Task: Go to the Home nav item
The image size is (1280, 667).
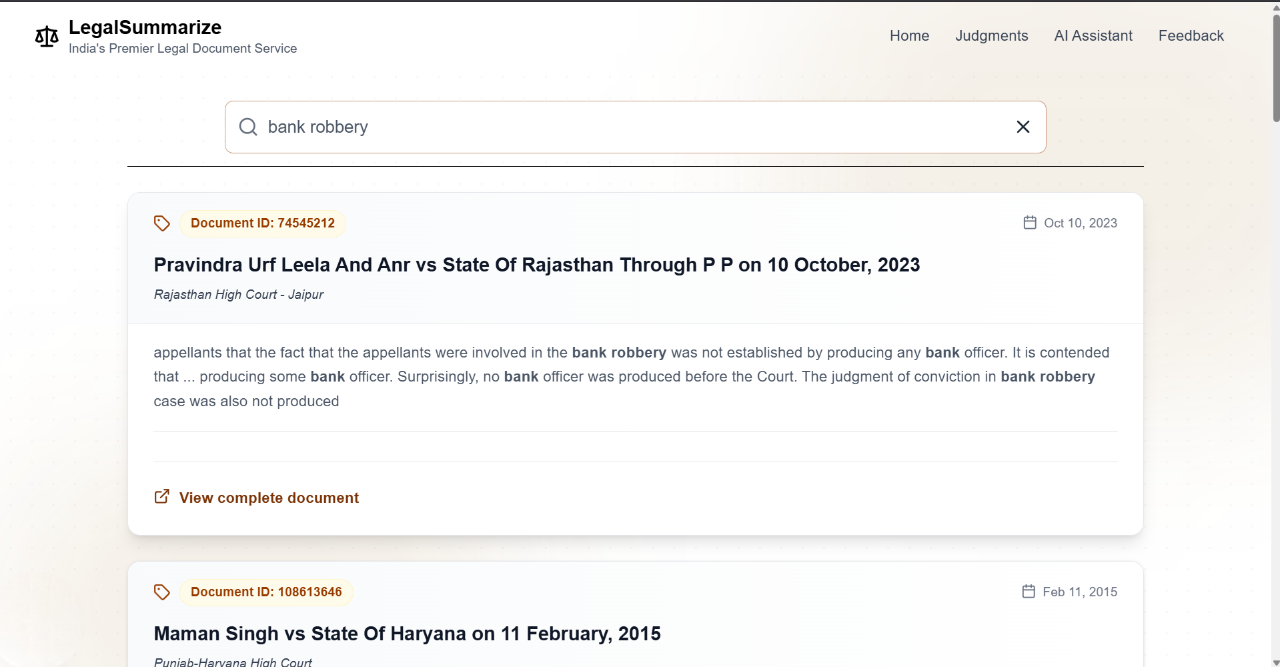Action: (x=909, y=36)
